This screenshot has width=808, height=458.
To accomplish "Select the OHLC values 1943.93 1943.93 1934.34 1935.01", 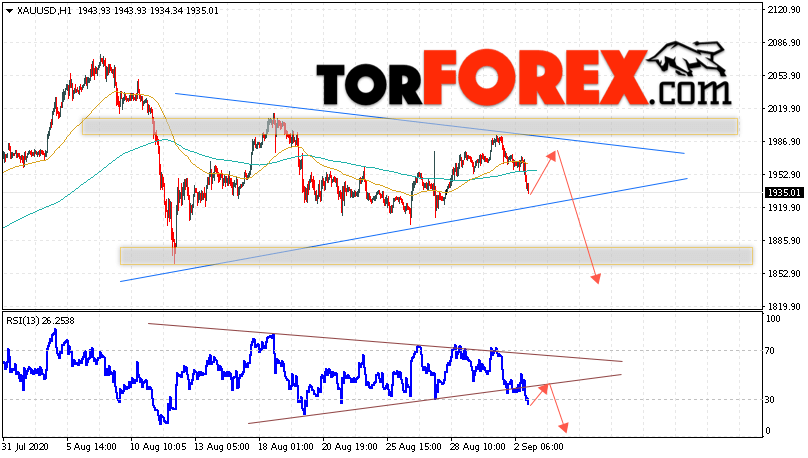I will (148, 11).
